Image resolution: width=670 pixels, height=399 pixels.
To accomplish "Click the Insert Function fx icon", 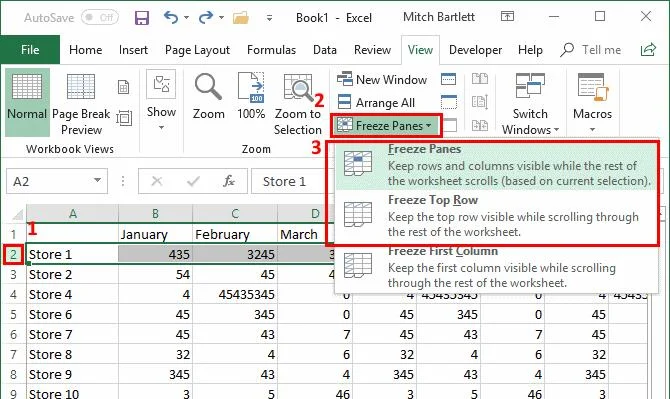I will (229, 181).
